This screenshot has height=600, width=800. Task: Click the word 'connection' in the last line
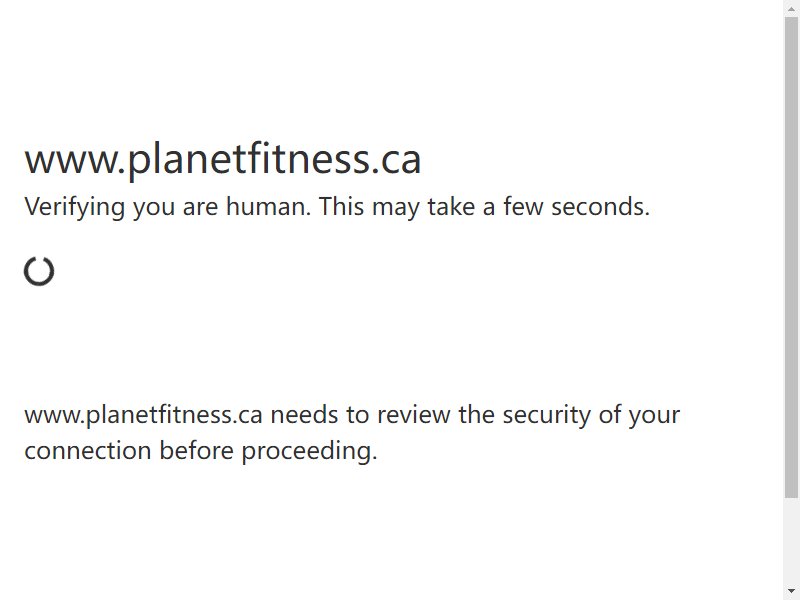point(88,451)
